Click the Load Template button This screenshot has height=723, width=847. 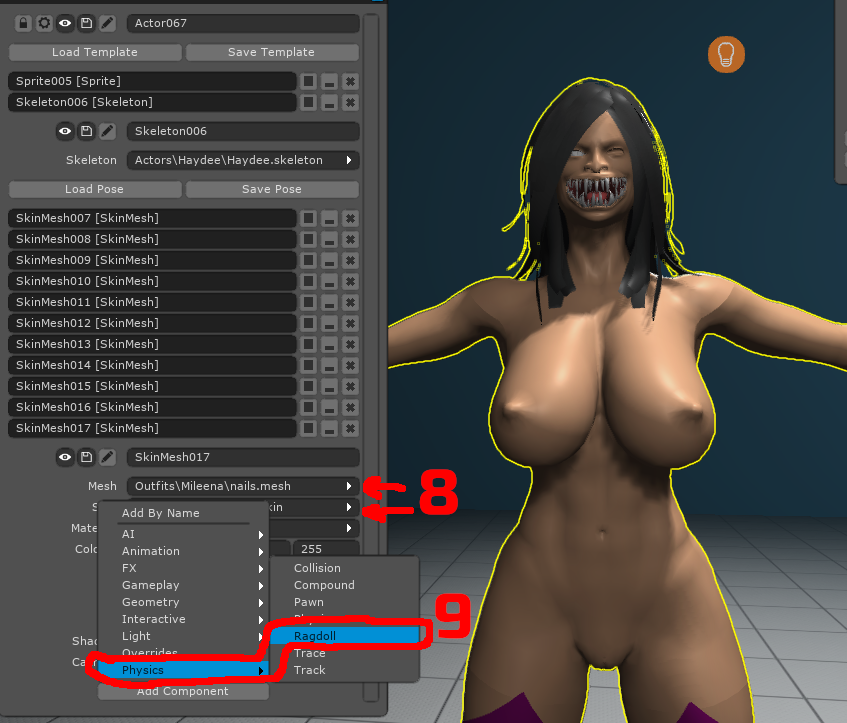tap(95, 52)
